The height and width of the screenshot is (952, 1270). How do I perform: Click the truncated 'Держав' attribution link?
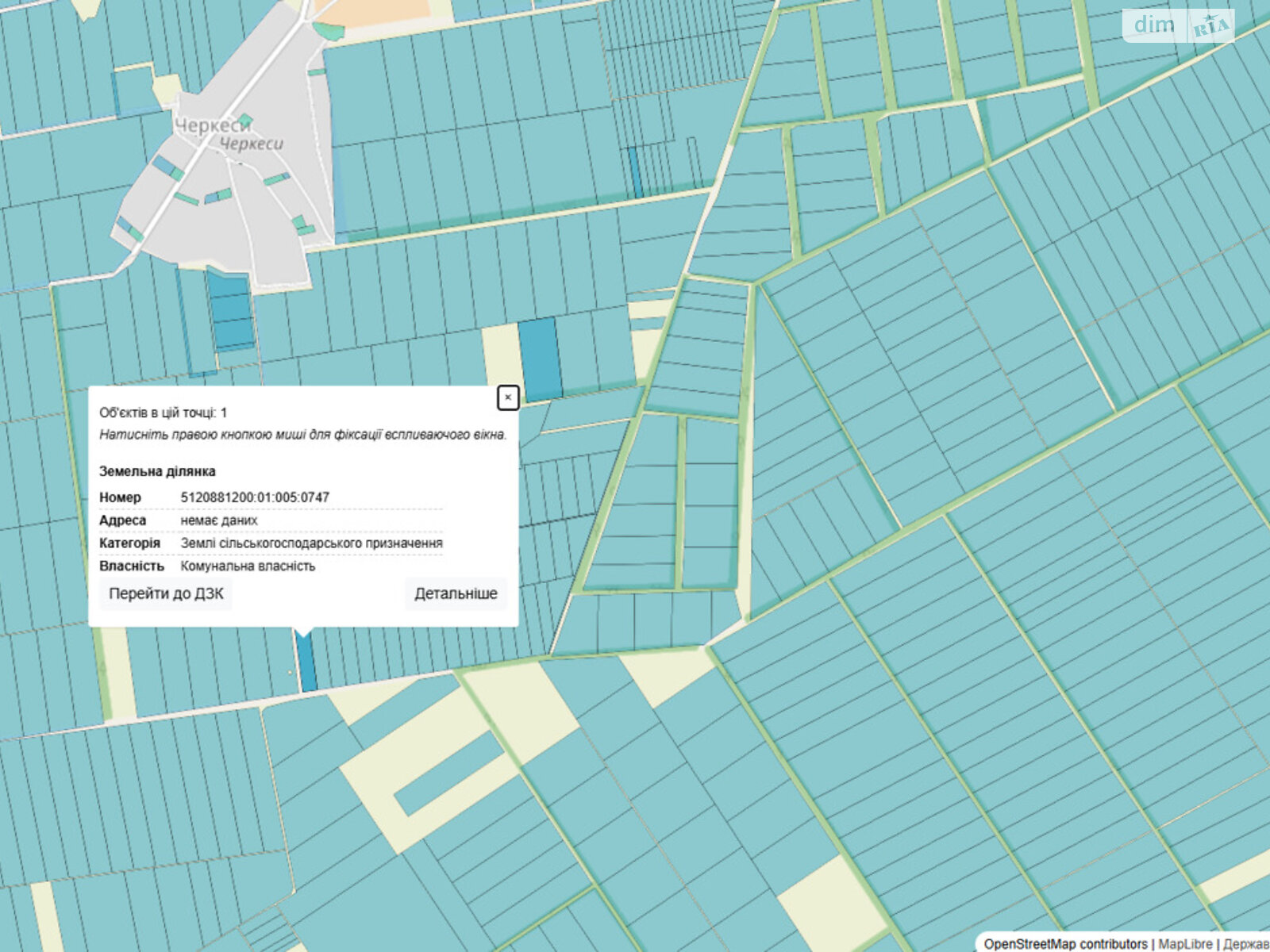point(1245,943)
